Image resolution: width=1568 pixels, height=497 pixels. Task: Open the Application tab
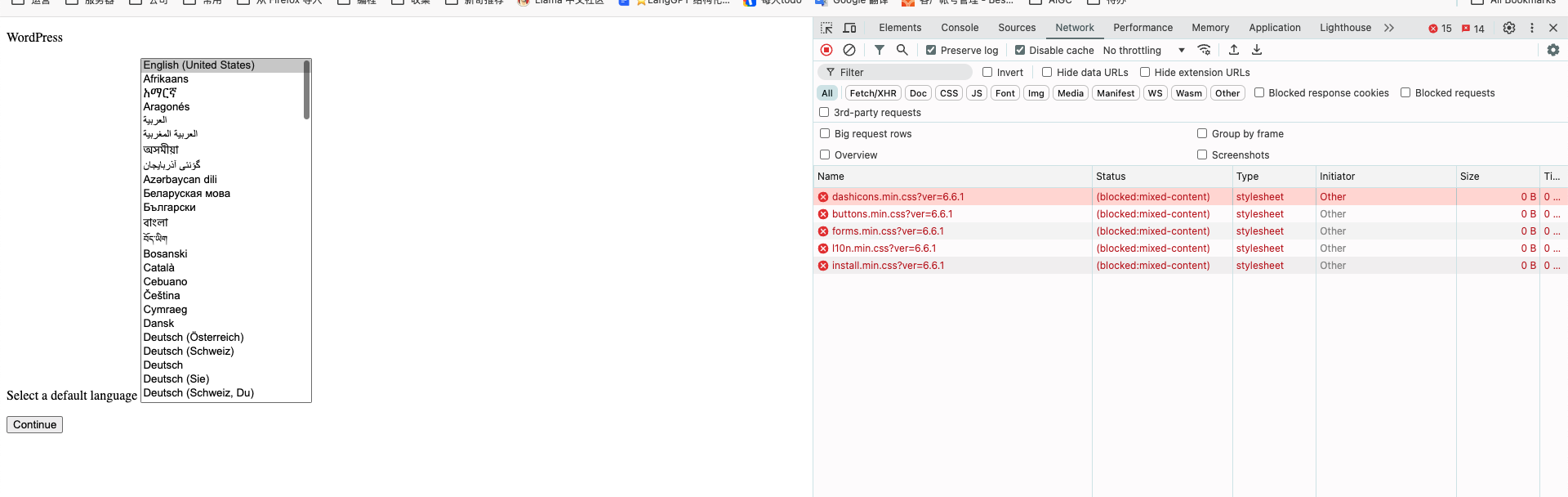1275,28
